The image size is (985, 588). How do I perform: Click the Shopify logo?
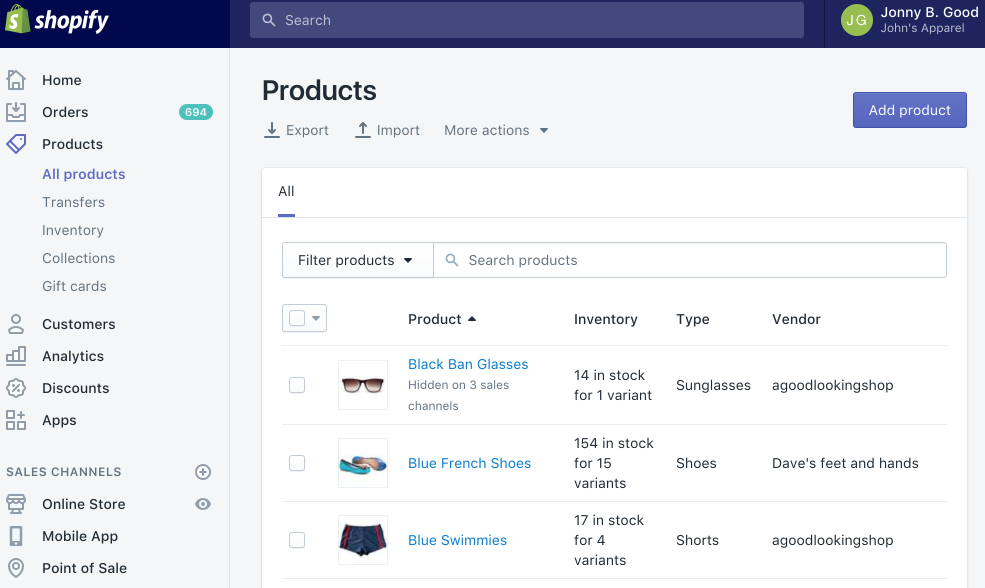click(x=57, y=19)
